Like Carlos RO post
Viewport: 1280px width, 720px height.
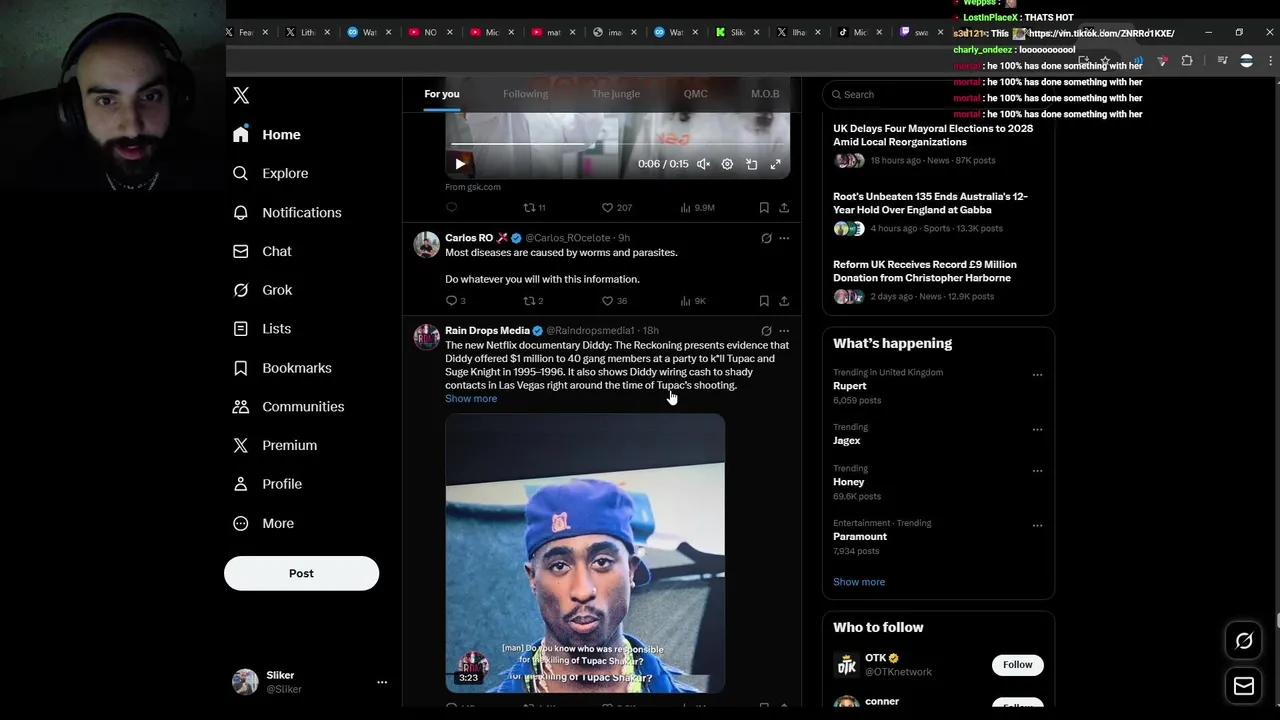(614, 301)
